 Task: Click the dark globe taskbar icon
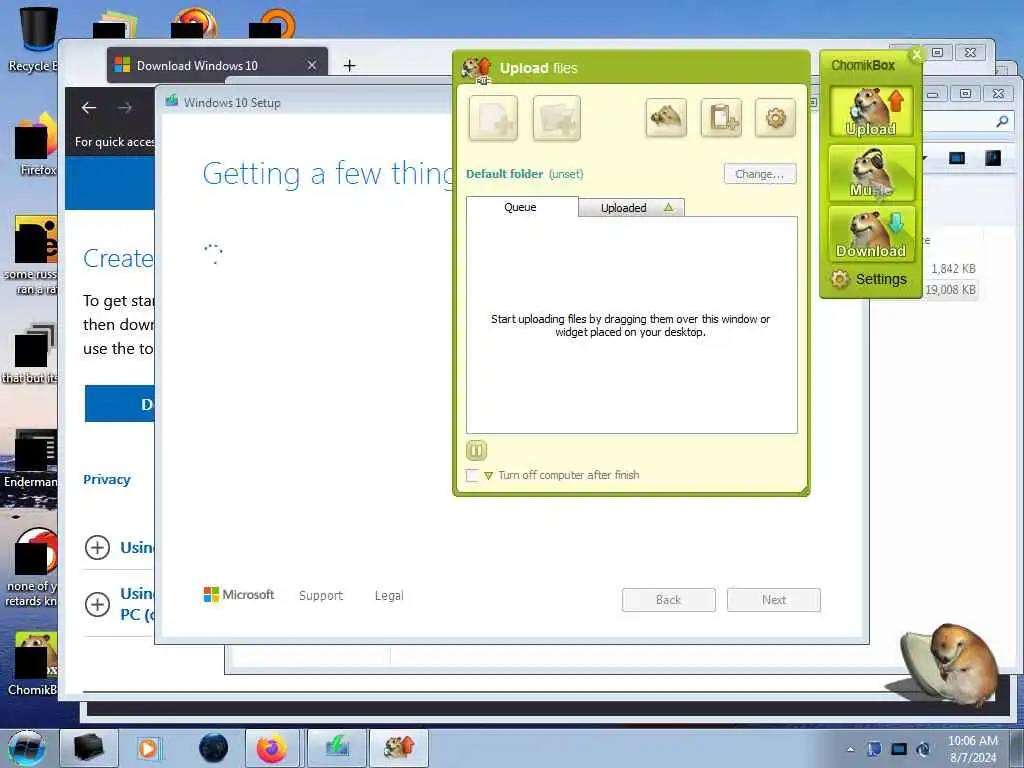(214, 748)
